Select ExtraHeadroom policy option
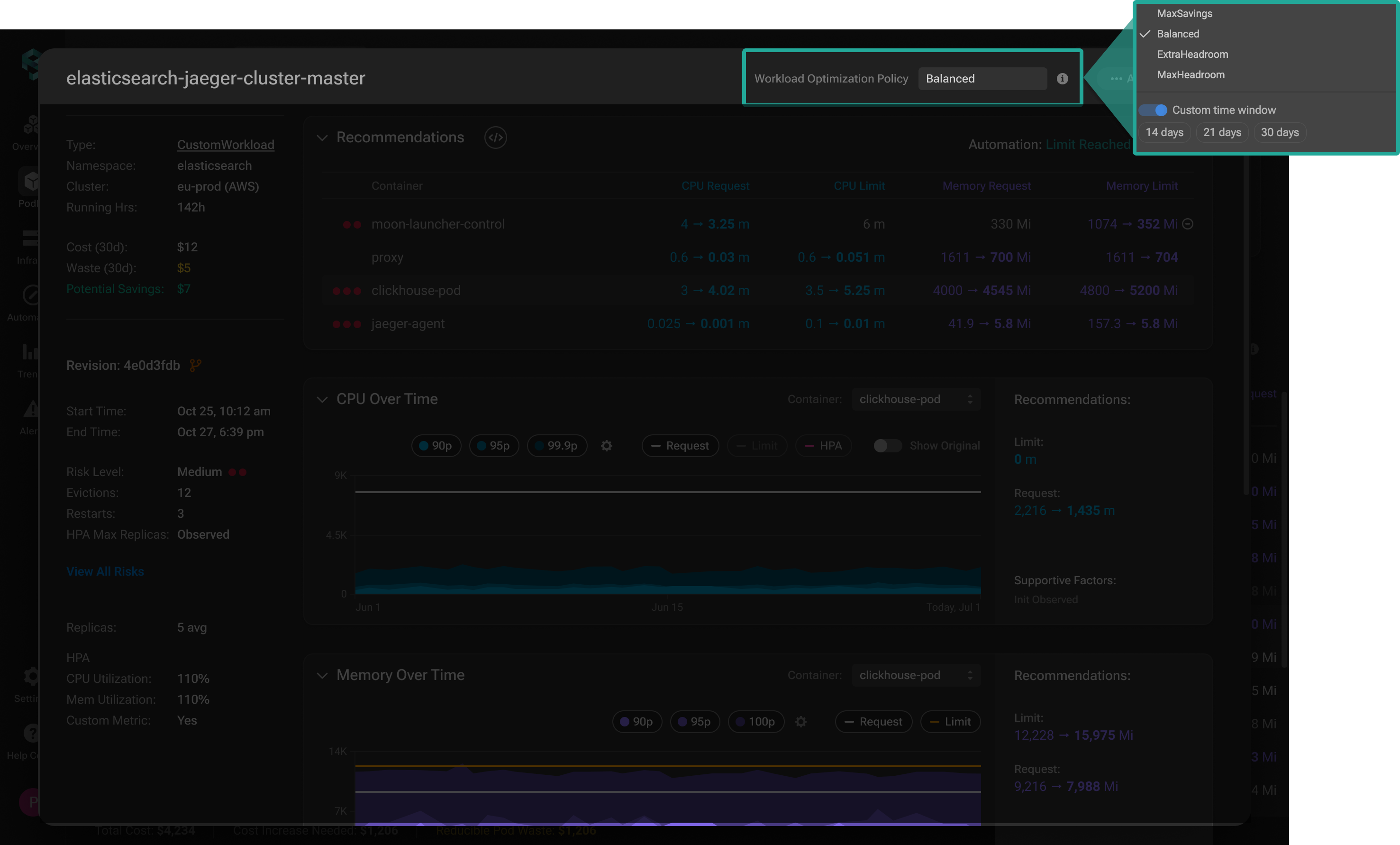 tap(1192, 55)
